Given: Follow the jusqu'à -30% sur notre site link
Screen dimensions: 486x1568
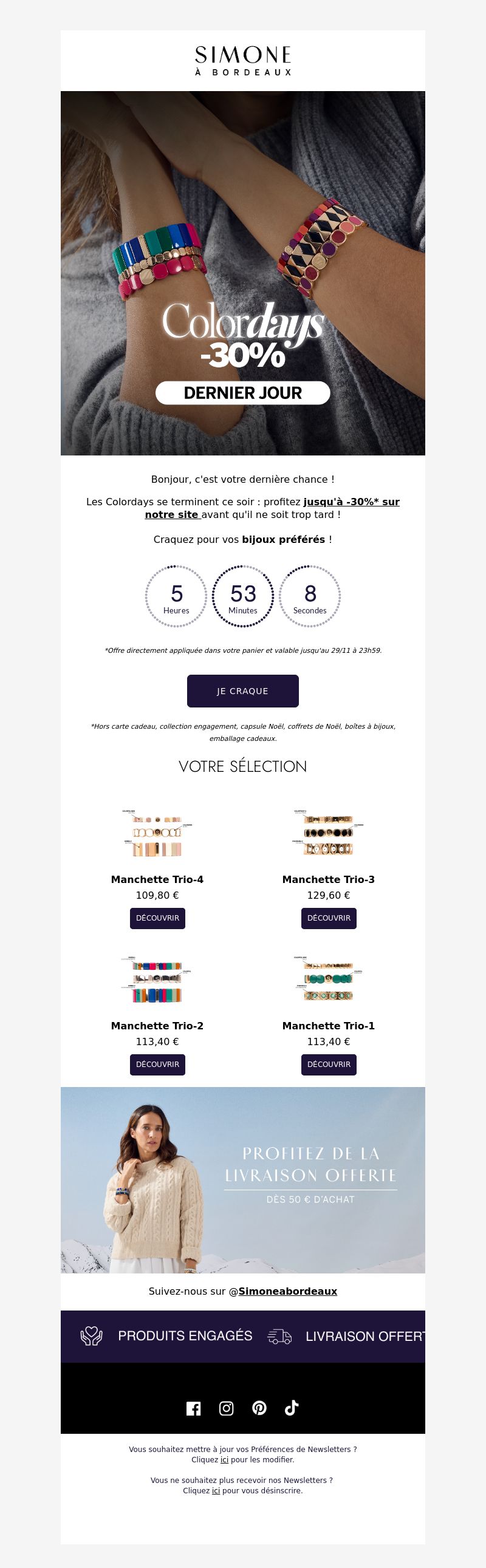Looking at the screenshot, I should pyautogui.click(x=272, y=508).
